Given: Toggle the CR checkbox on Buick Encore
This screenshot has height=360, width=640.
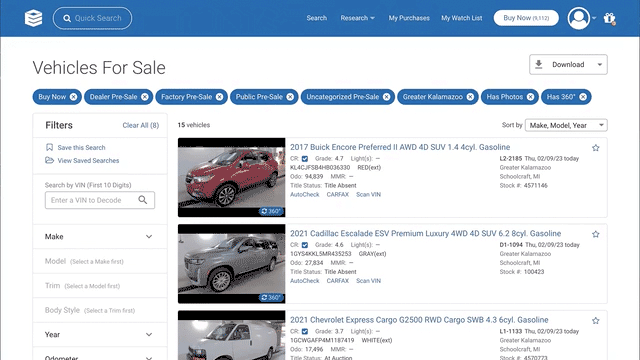Looking at the screenshot, I should (x=305, y=159).
